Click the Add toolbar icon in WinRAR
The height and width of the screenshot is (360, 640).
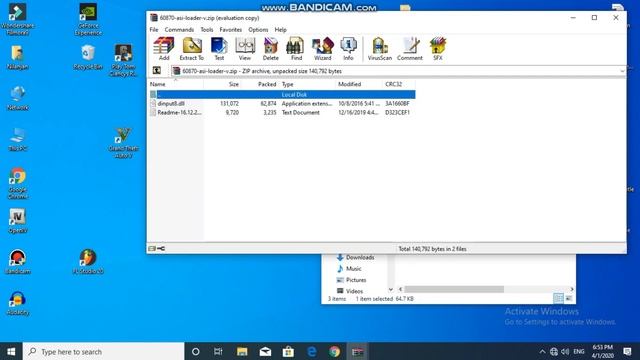(x=164, y=49)
